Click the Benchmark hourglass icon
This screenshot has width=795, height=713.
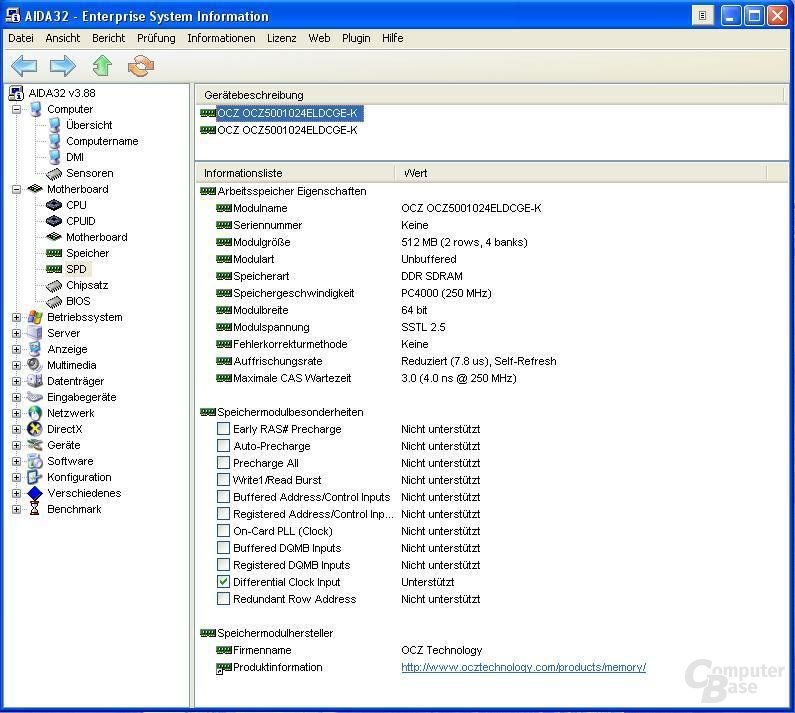[34, 509]
